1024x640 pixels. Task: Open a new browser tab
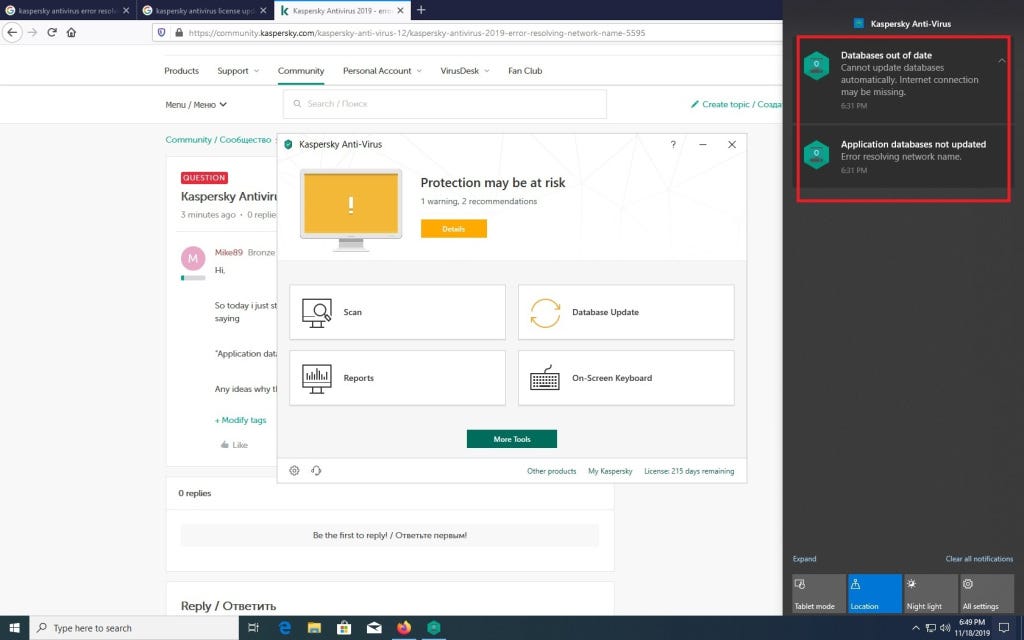click(421, 10)
